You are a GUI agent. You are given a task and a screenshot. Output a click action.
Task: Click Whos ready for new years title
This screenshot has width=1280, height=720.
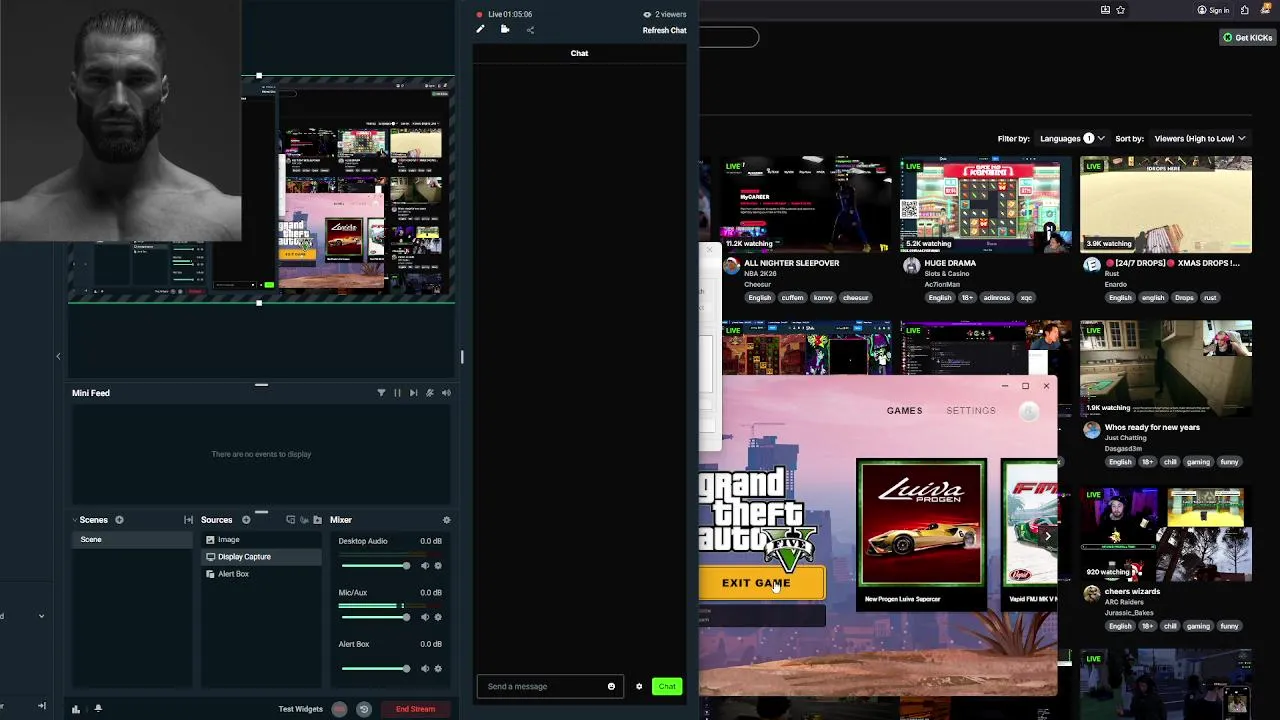pos(1152,427)
